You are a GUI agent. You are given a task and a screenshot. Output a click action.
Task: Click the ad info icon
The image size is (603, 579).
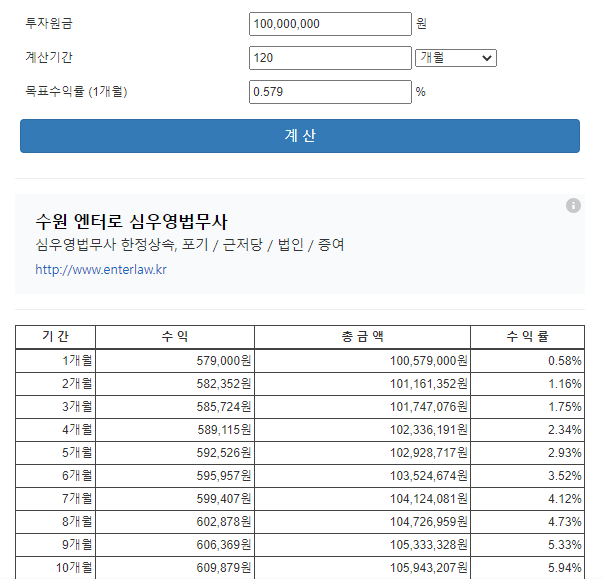tap(573, 206)
